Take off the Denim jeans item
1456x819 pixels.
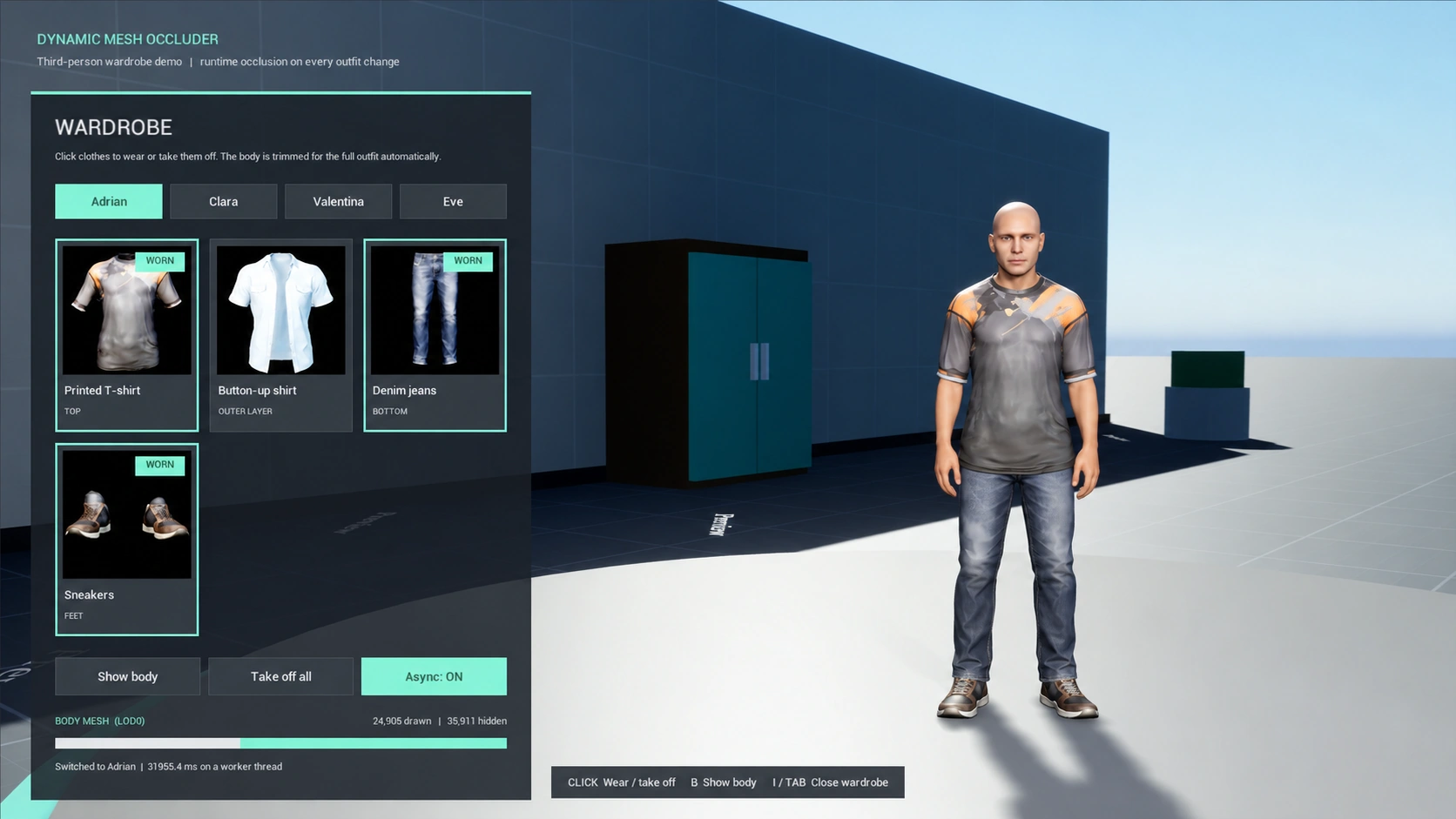pyautogui.click(x=435, y=335)
